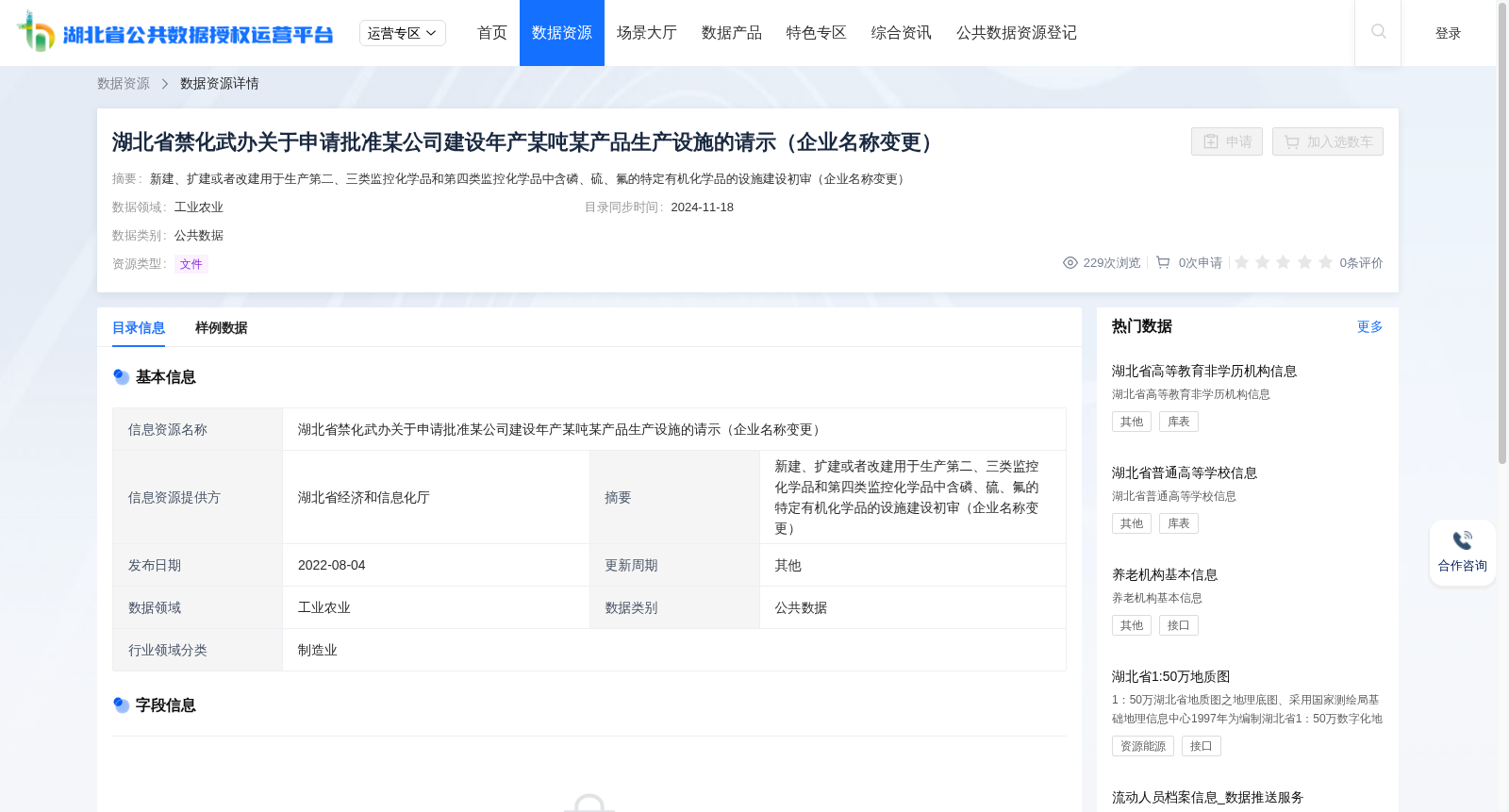Click 其他 tag under 湖北省普通高等学校信息

click(x=1132, y=523)
